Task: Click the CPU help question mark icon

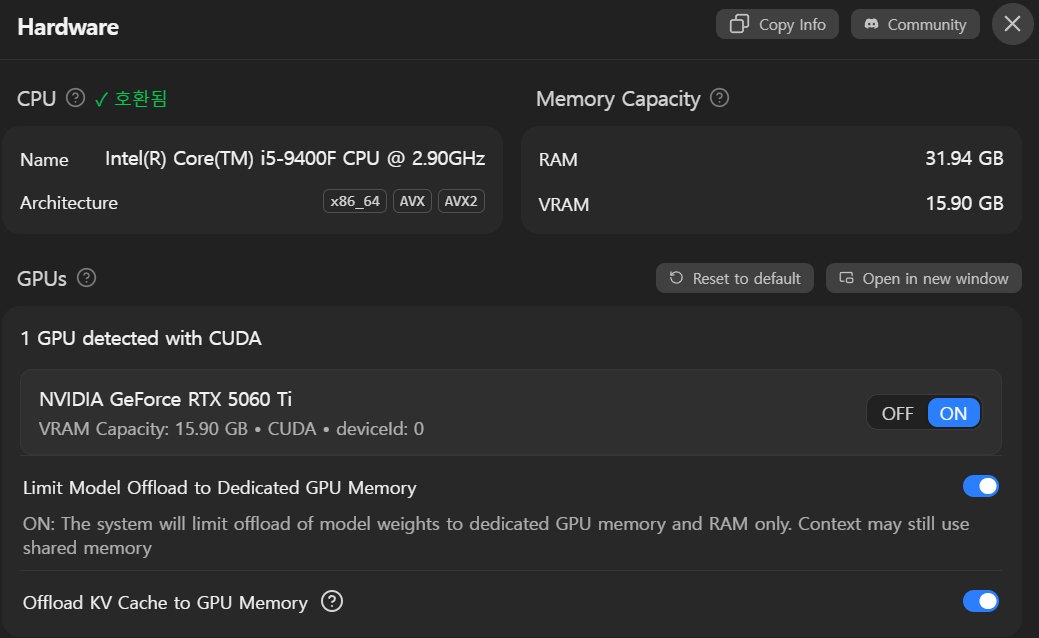Action: point(76,98)
